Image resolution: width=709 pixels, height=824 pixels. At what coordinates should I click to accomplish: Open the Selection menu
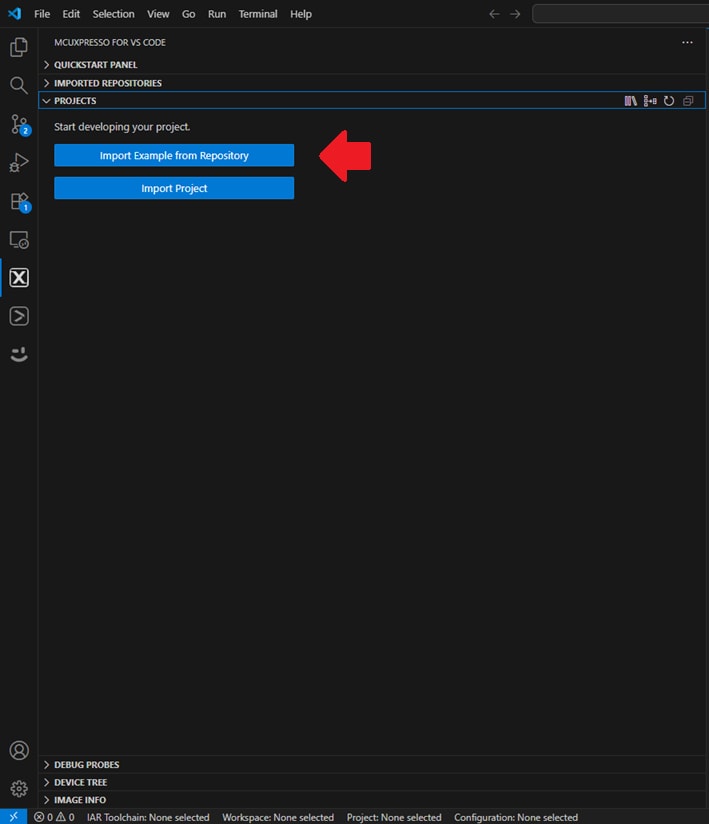[x=114, y=14]
